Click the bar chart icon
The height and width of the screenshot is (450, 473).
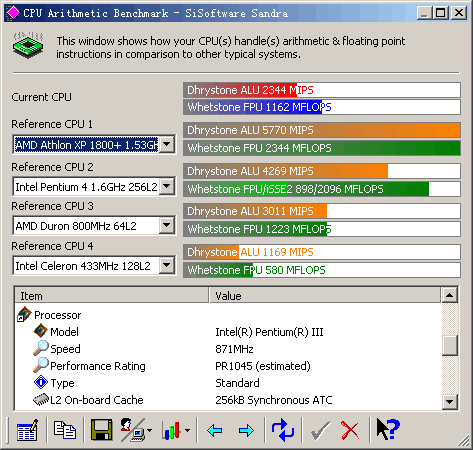tap(171, 430)
